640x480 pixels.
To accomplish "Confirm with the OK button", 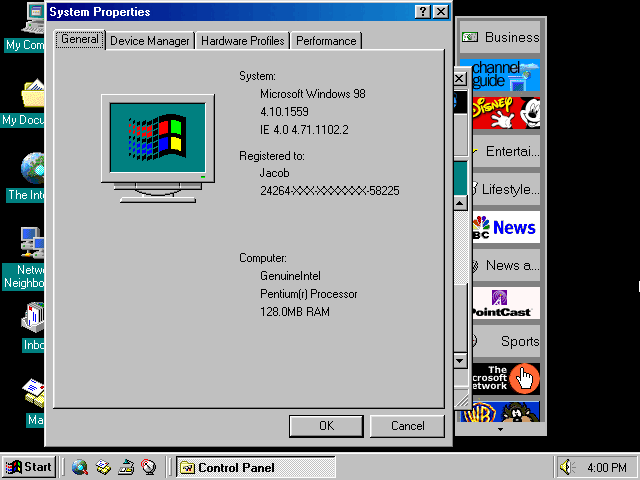I will point(326,426).
